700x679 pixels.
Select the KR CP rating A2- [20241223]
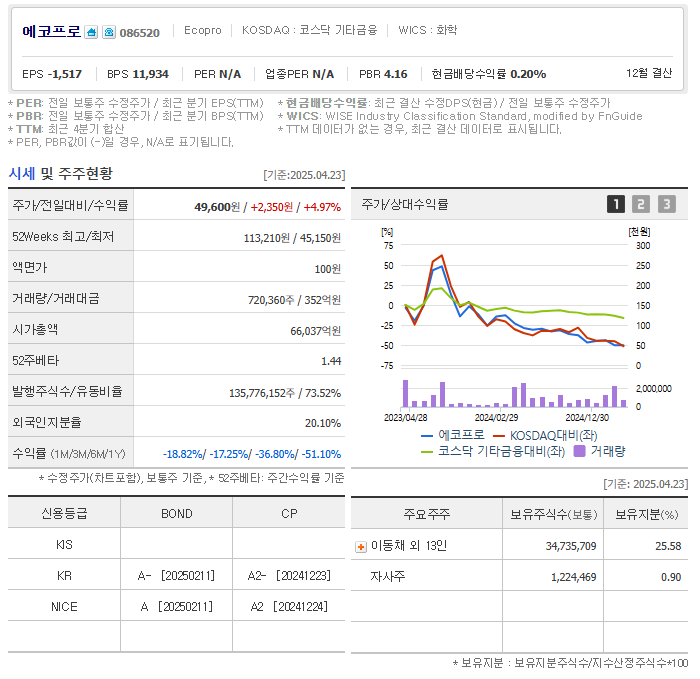point(289,576)
